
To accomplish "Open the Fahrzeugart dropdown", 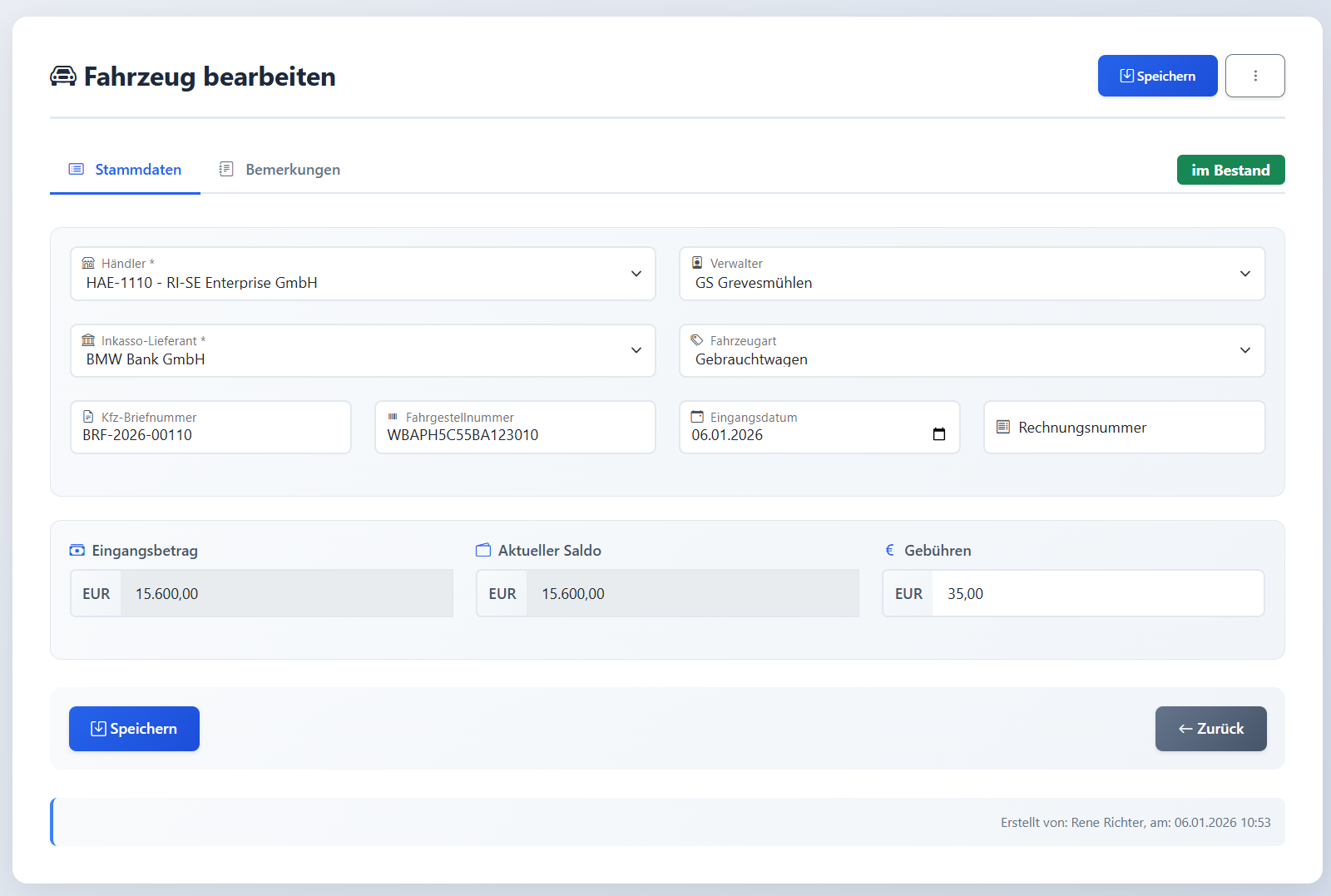I will 1244,350.
